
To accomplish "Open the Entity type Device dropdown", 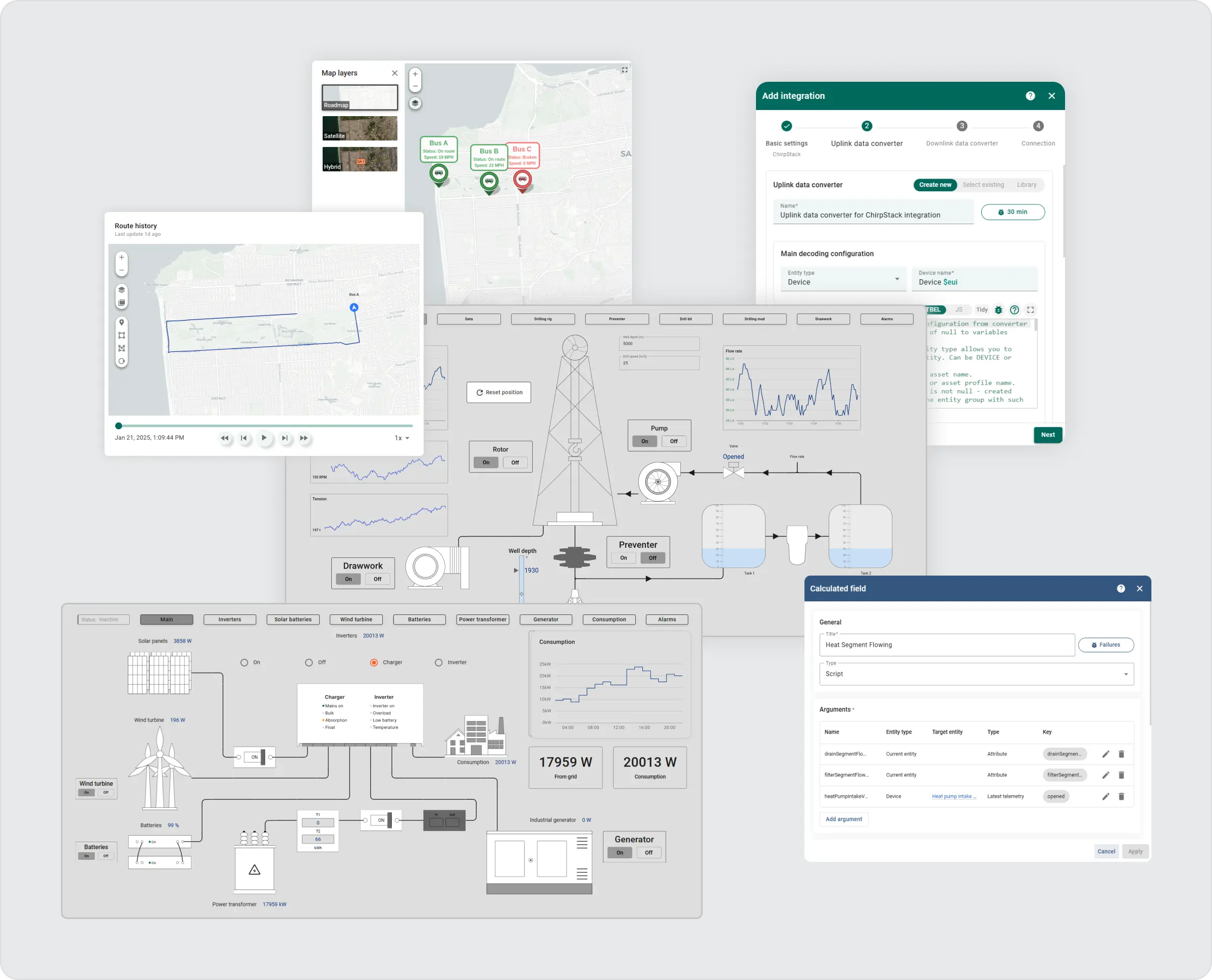I will pyautogui.click(x=843, y=279).
